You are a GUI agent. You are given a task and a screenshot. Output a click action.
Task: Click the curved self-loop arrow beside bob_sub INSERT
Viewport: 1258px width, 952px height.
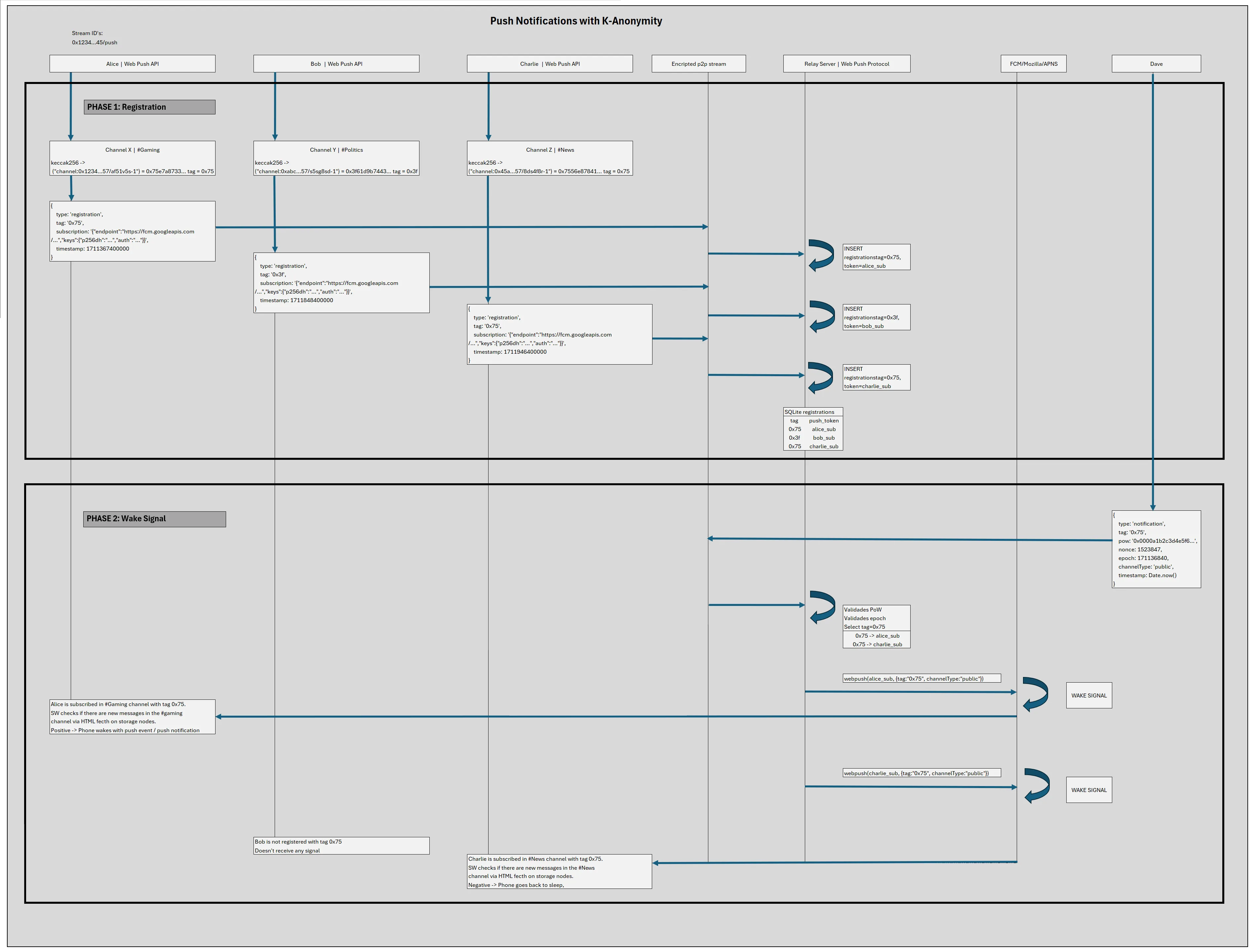click(x=822, y=317)
